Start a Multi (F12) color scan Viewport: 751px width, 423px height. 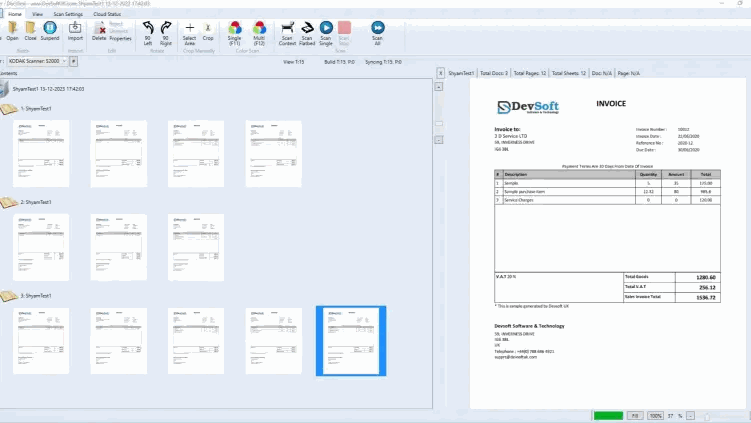[x=259, y=33]
